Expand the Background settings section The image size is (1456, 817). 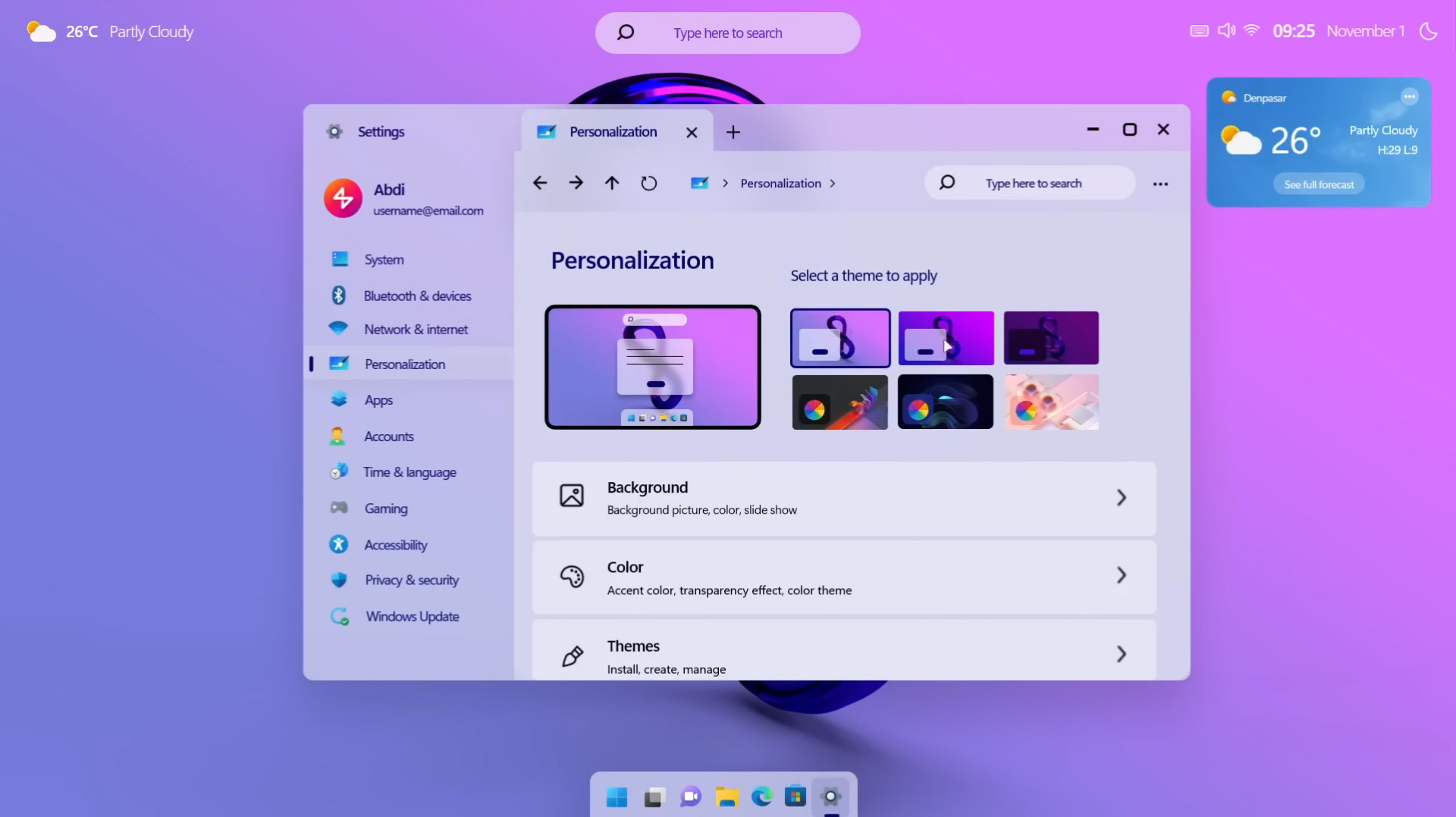(843, 498)
